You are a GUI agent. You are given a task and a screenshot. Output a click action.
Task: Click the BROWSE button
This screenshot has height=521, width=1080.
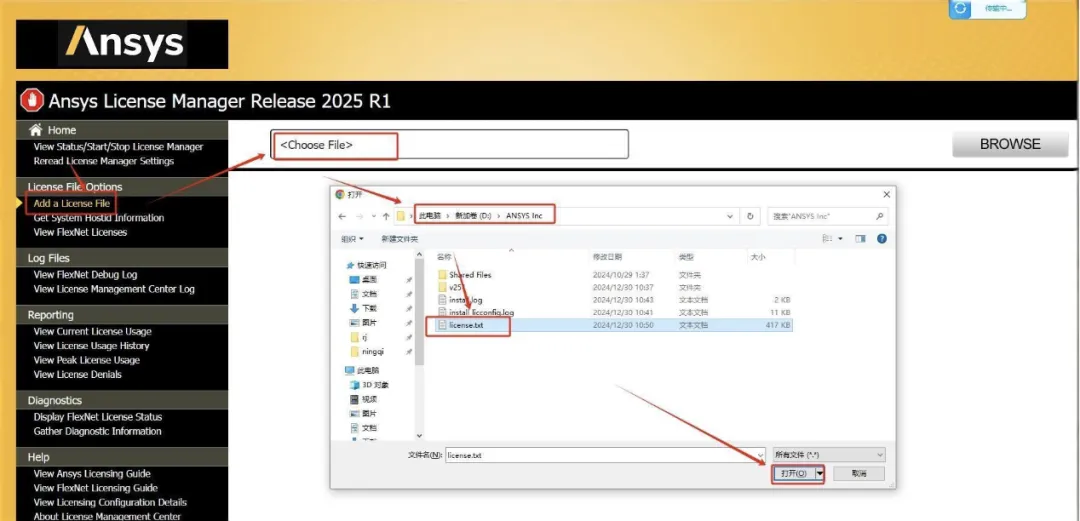pyautogui.click(x=1010, y=144)
